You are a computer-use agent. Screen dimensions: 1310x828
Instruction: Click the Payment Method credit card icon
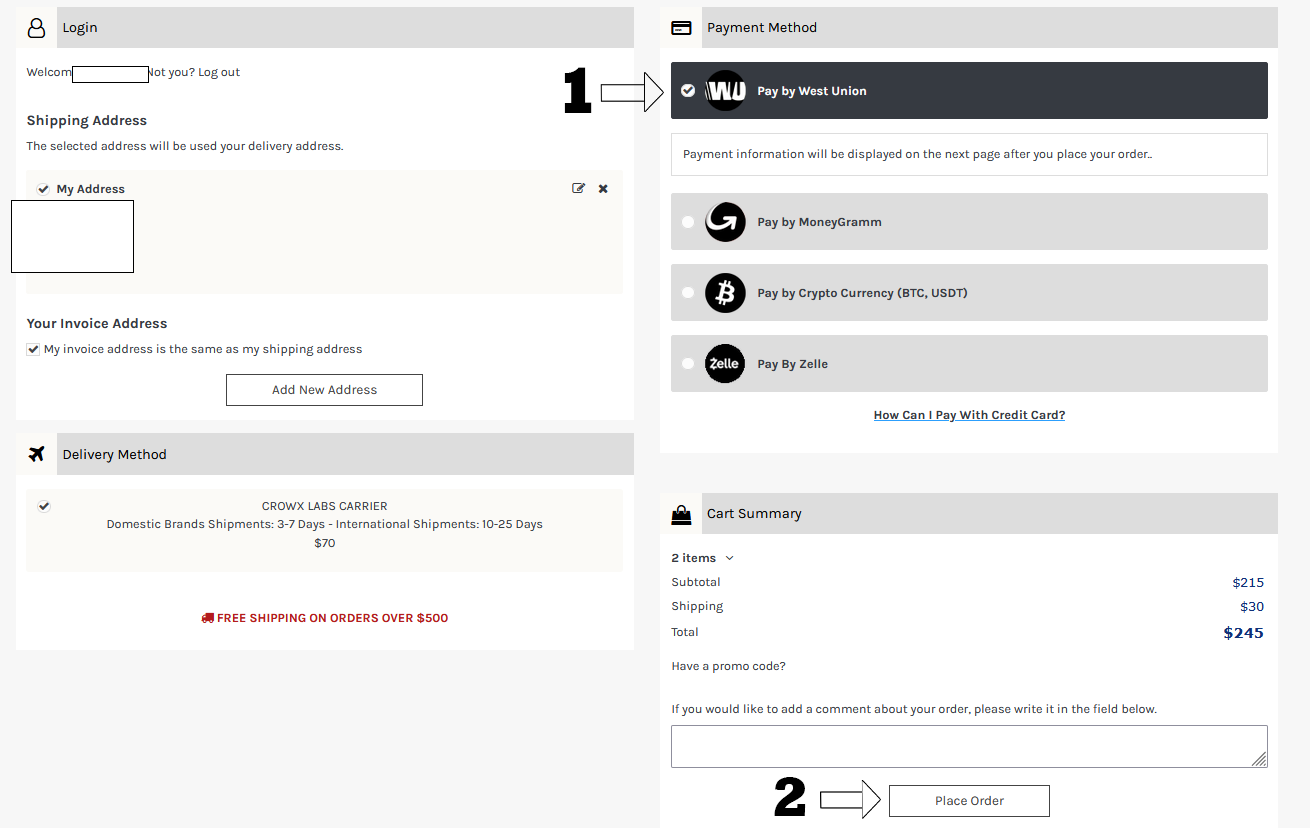[x=681, y=28]
